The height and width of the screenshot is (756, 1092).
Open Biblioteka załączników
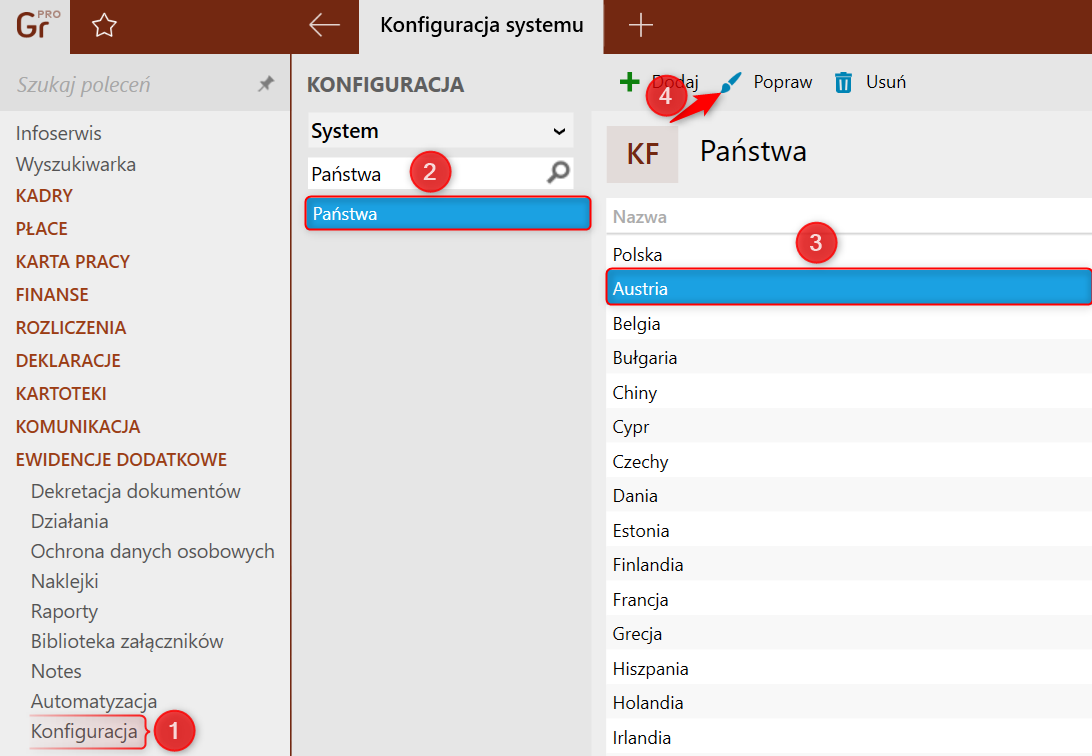[x=127, y=641]
